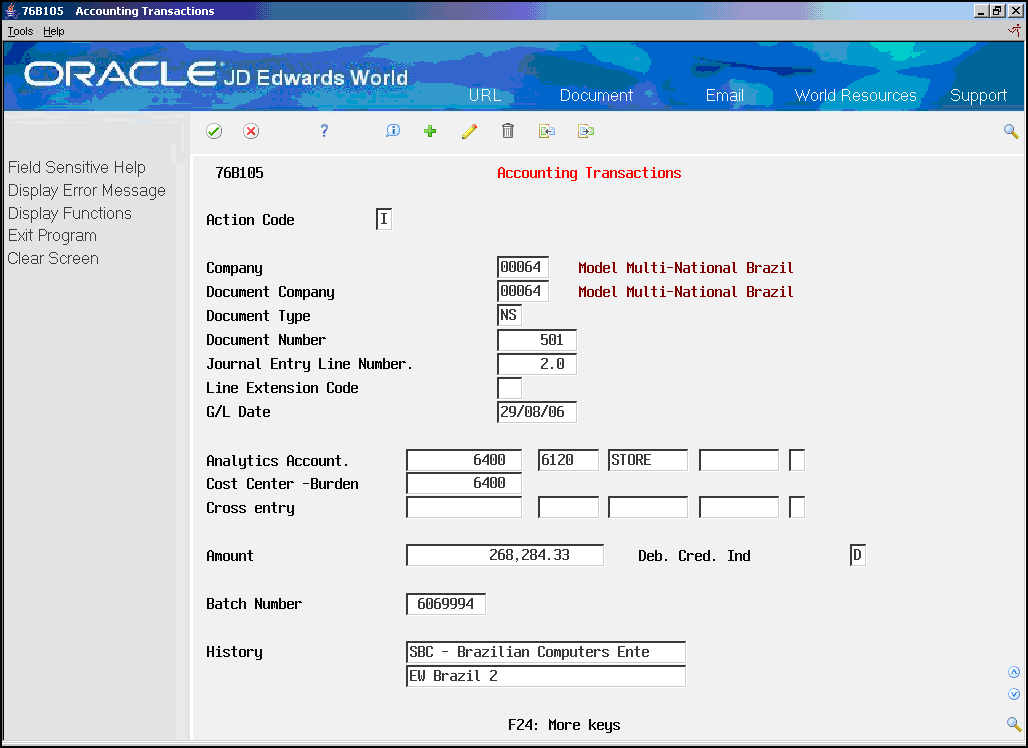The height and width of the screenshot is (748, 1028).
Task: Select Display Functions in the sidebar
Action: click(x=69, y=213)
